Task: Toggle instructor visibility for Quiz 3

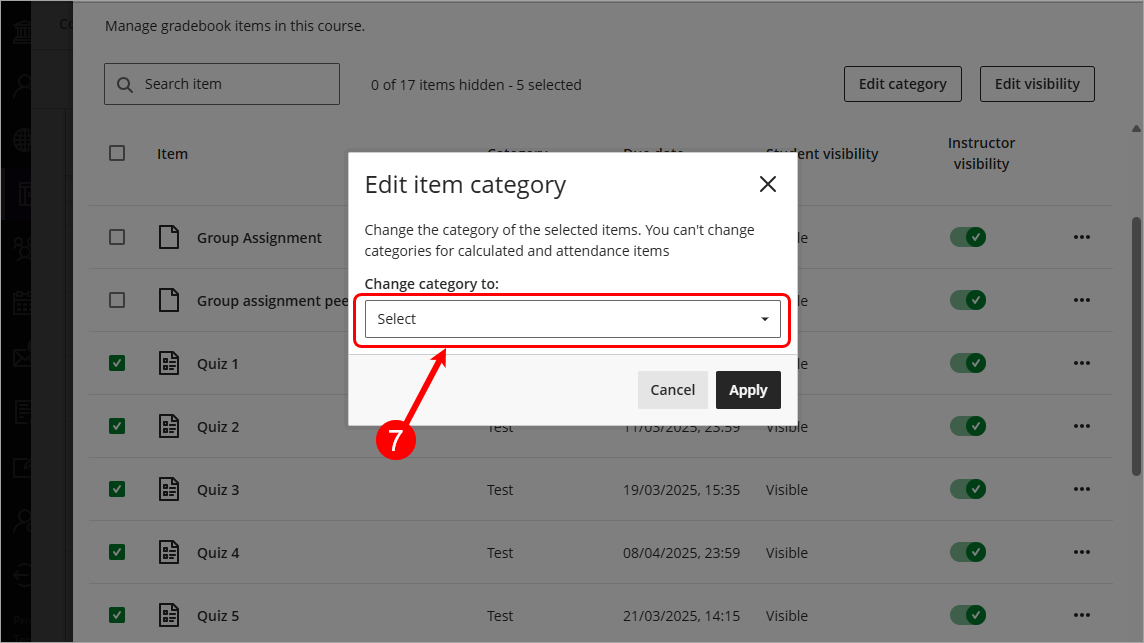Action: click(x=967, y=489)
